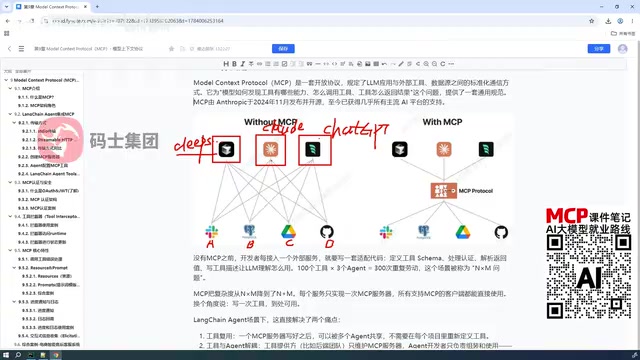Open outline item 9.5.2.1 Resources
This screenshot has height=360, width=640.
(x=47, y=276)
